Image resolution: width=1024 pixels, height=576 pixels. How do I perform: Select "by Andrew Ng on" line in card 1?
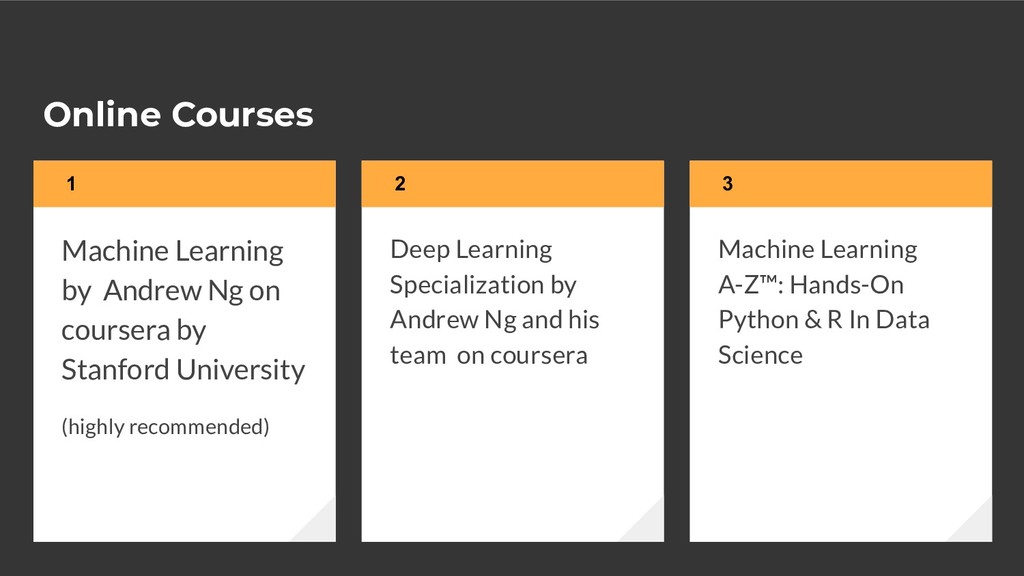(170, 291)
